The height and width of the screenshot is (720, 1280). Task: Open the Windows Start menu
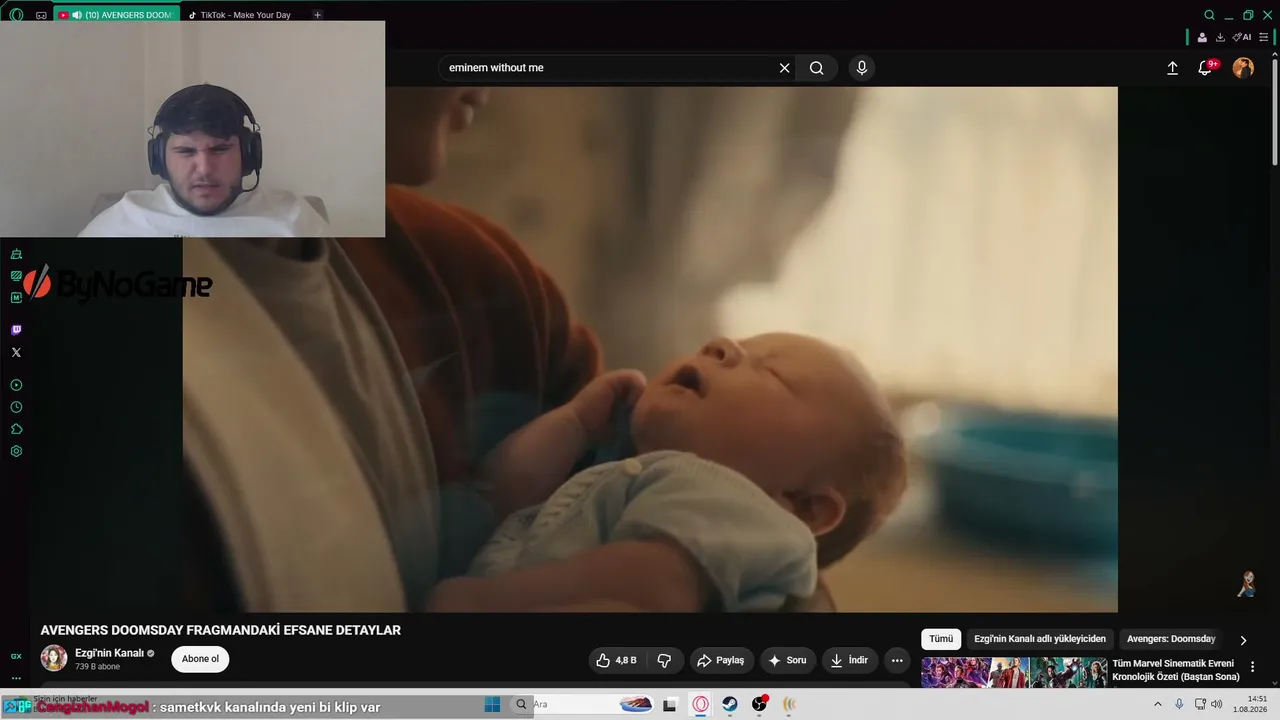click(x=492, y=704)
